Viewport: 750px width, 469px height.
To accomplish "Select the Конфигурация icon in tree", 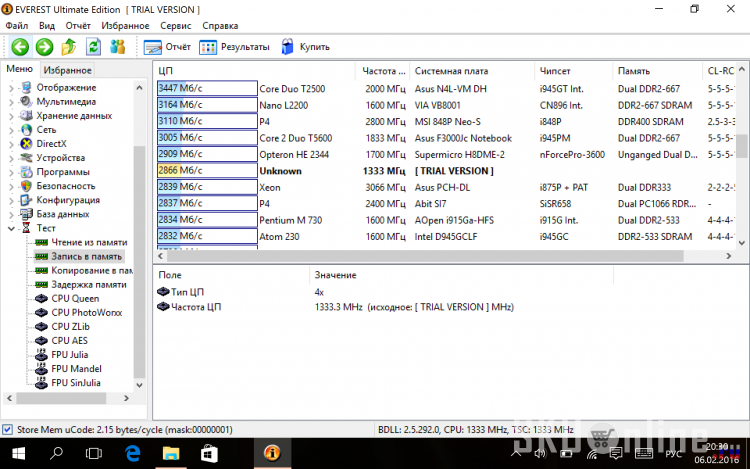I will 26,200.
